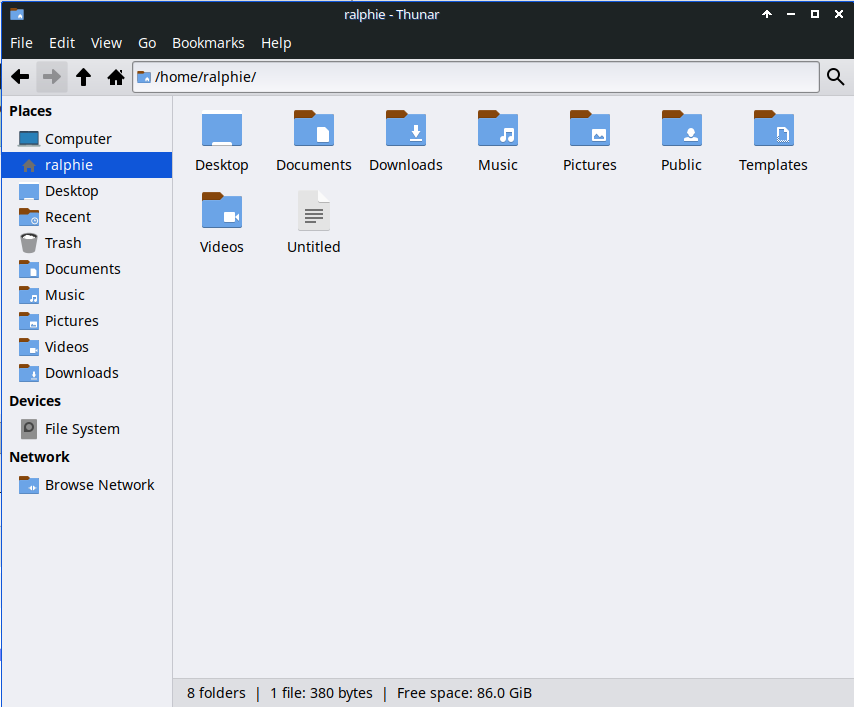Screen dimensions: 854x707
Task: Click the File System drive icon
Action: [28, 429]
